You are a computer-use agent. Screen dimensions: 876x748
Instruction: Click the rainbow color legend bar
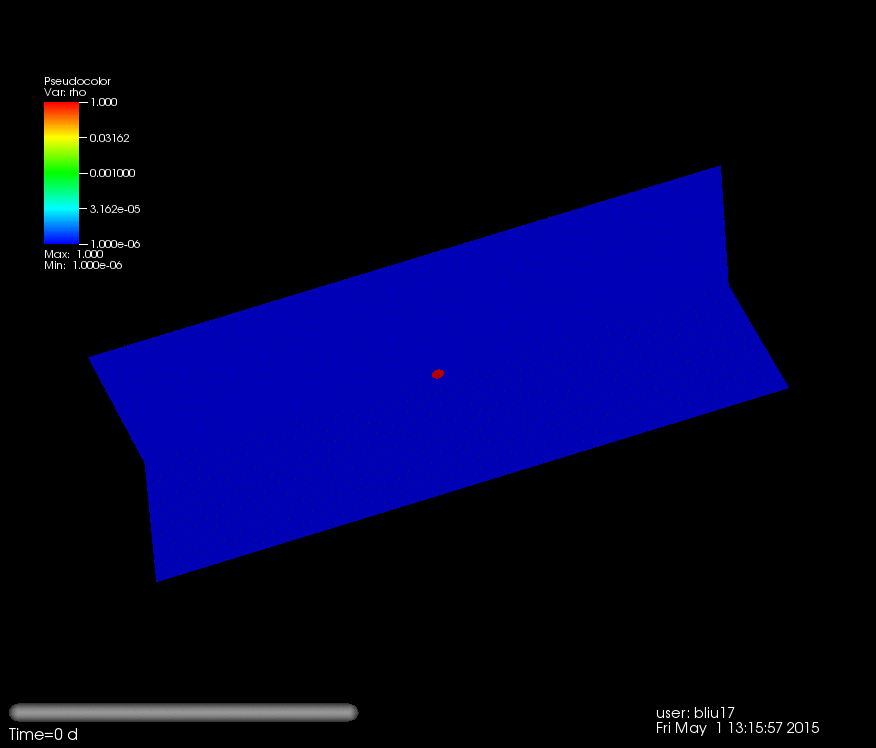pos(61,173)
